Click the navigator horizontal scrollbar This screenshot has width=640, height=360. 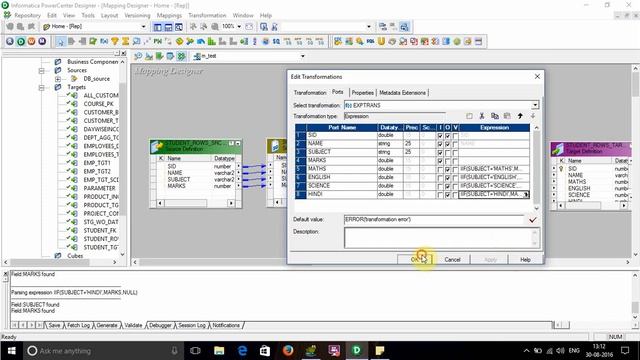pyautogui.click(x=60, y=262)
